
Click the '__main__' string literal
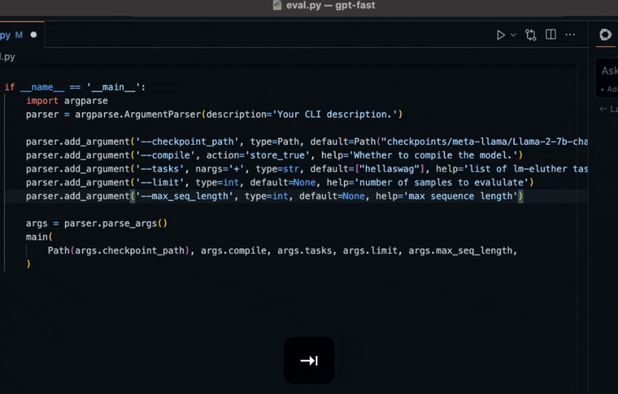[x=113, y=87]
